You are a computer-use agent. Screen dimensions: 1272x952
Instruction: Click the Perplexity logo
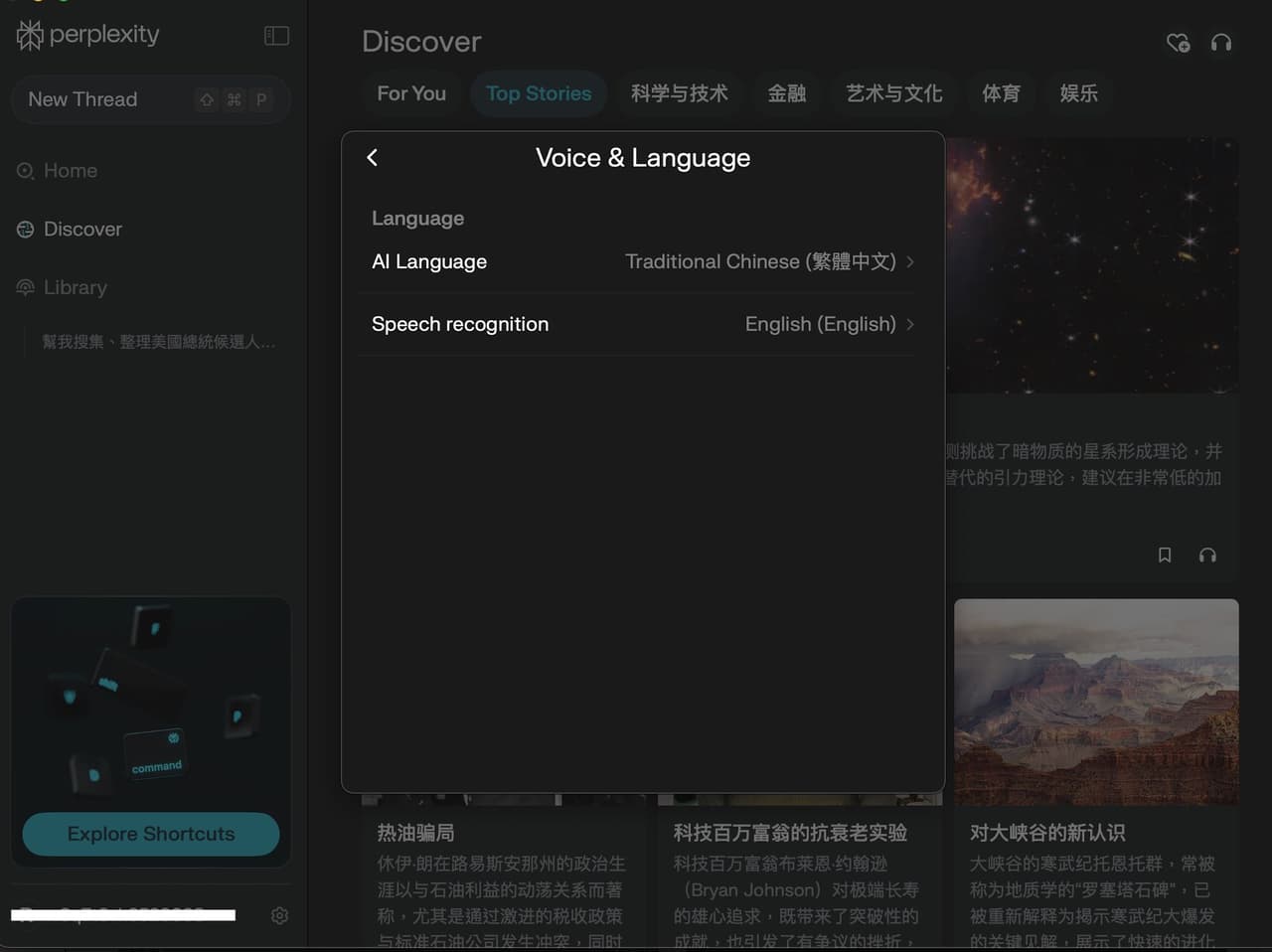(x=86, y=35)
